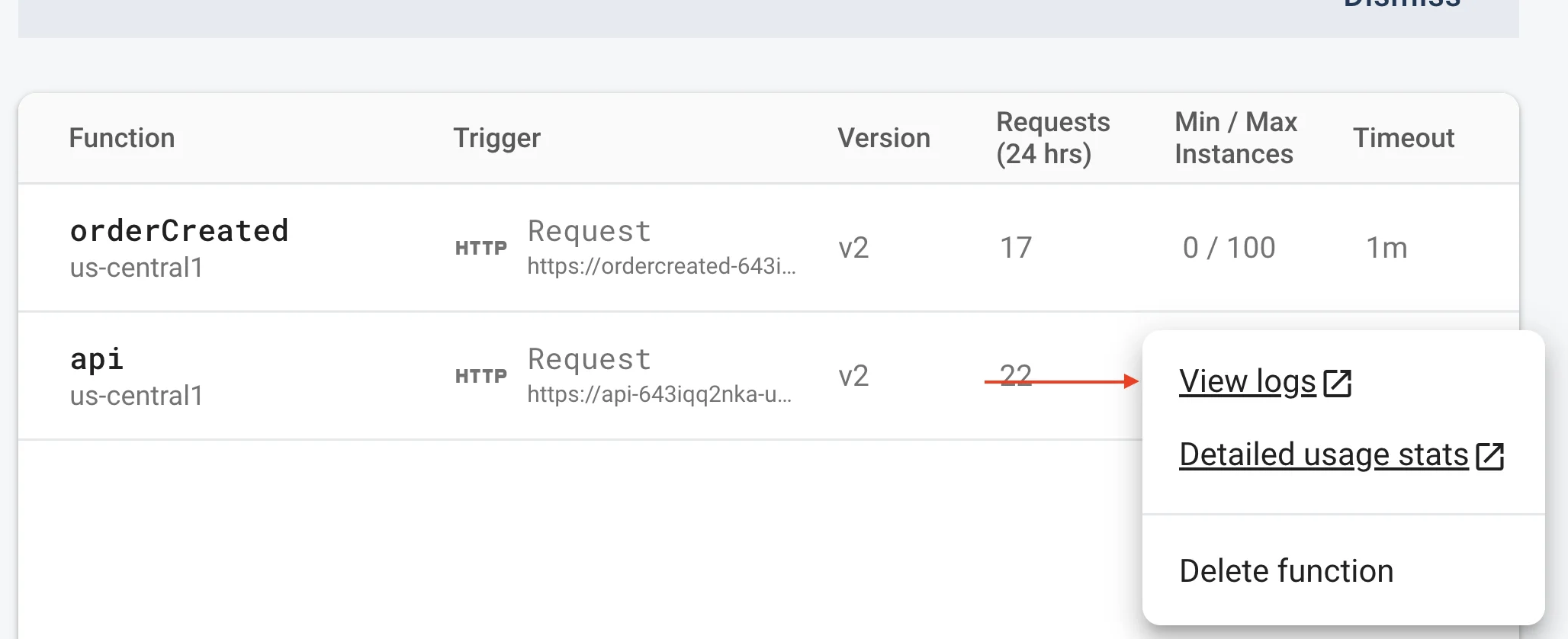Select the HTTP badge in orderCreated row
This screenshot has height=639, width=1568.
coord(481,248)
